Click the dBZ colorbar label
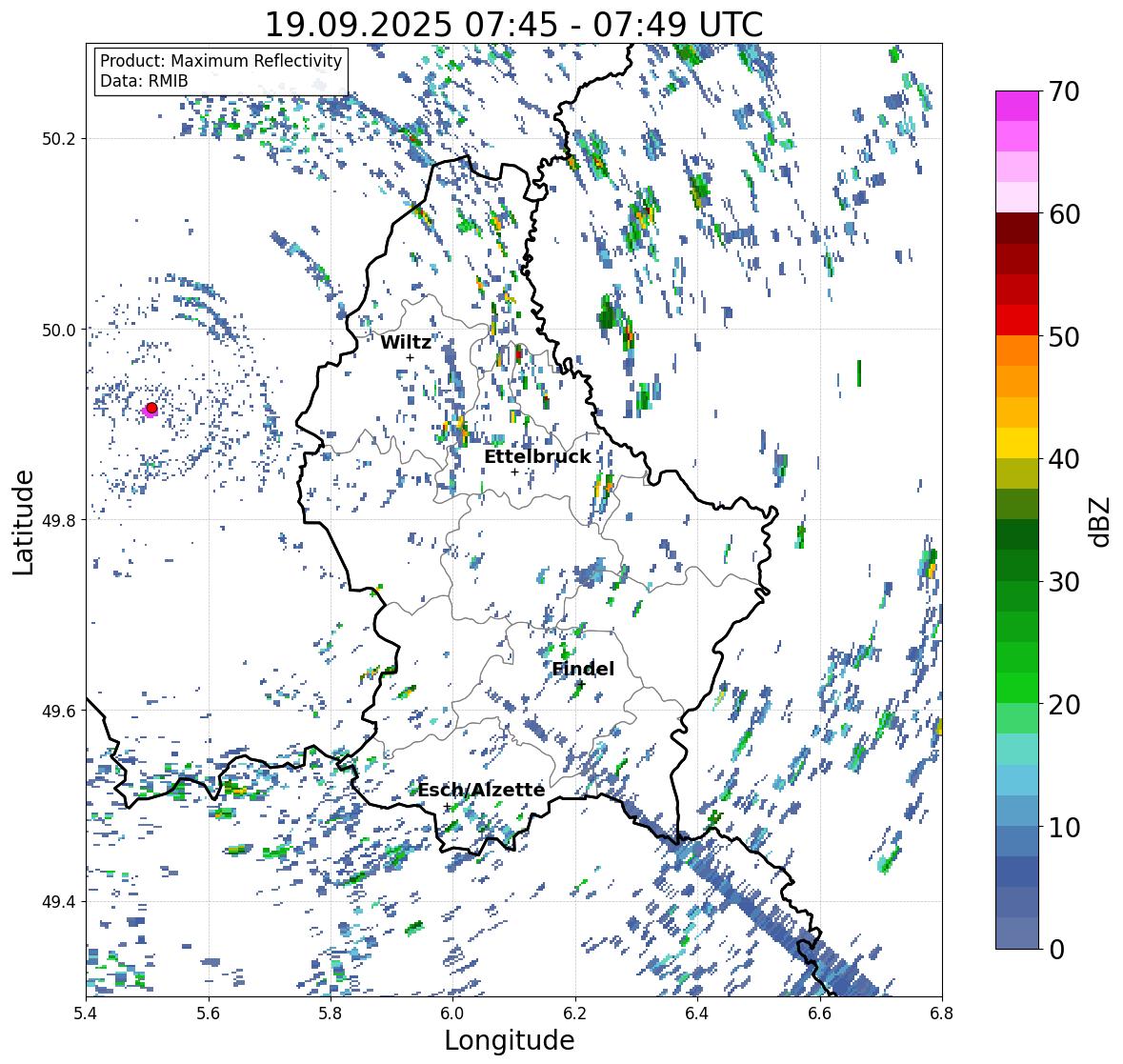The width and height of the screenshot is (1123, 1064). coord(1101,521)
